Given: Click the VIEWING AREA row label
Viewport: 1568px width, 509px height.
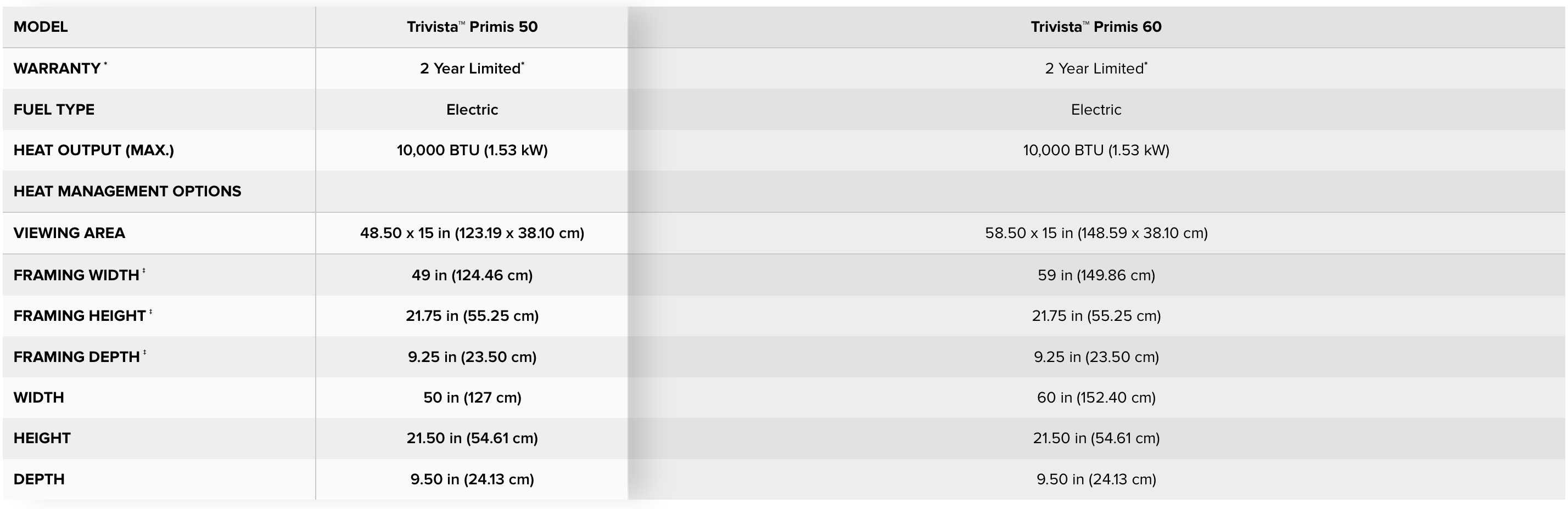Looking at the screenshot, I should tap(69, 233).
